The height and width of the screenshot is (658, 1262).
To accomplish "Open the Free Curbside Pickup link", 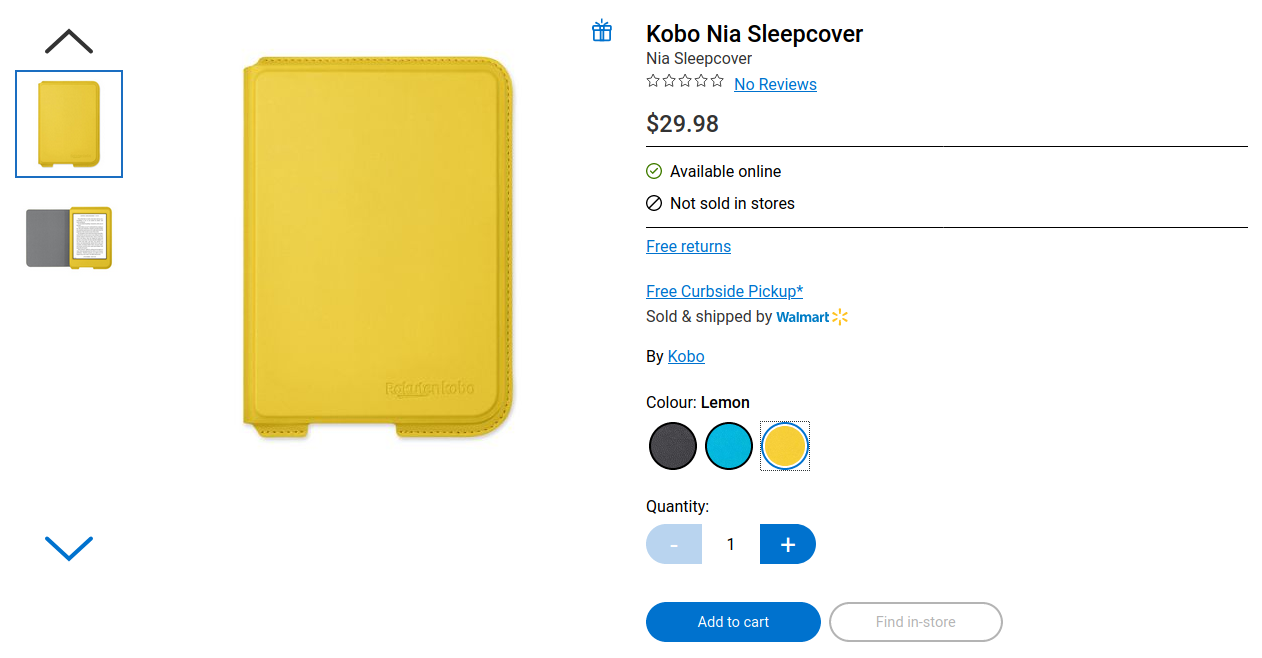I will pos(724,292).
